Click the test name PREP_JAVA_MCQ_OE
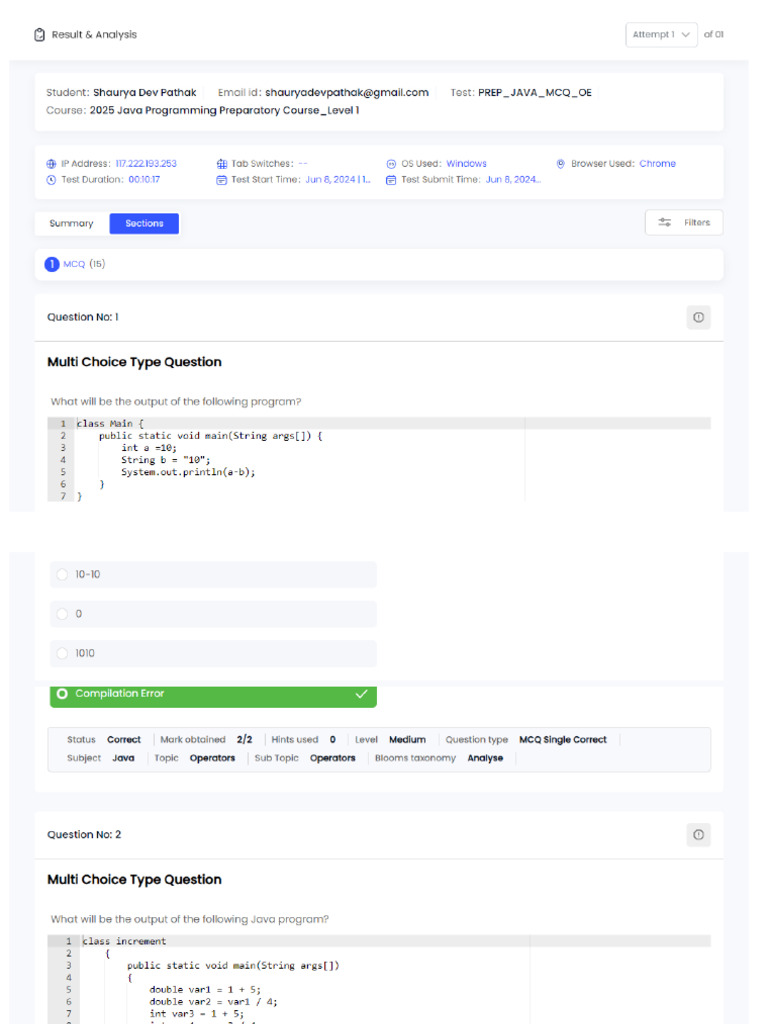 click(x=535, y=93)
